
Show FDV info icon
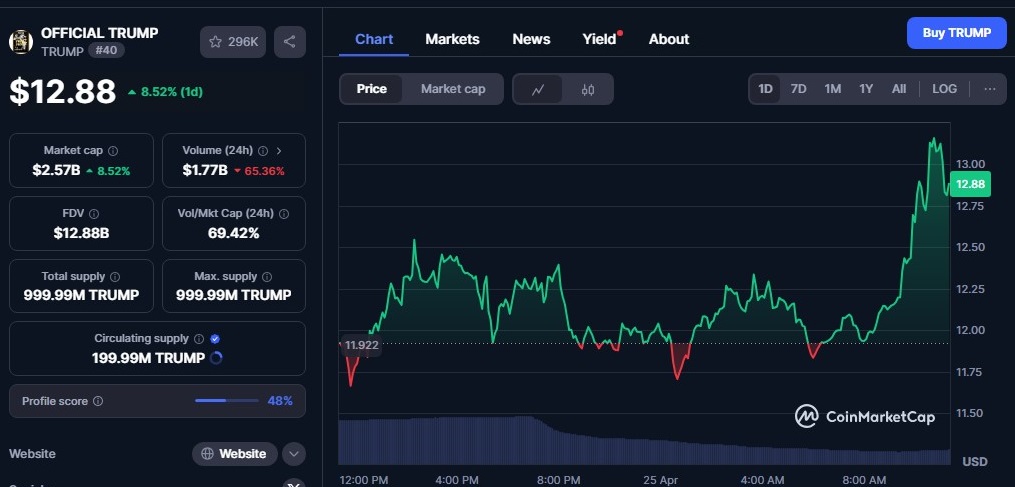pos(94,214)
